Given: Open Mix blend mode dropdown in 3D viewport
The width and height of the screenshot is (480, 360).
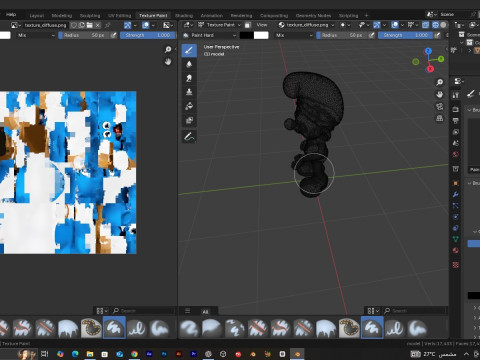Looking at the screenshot, I should 294,35.
